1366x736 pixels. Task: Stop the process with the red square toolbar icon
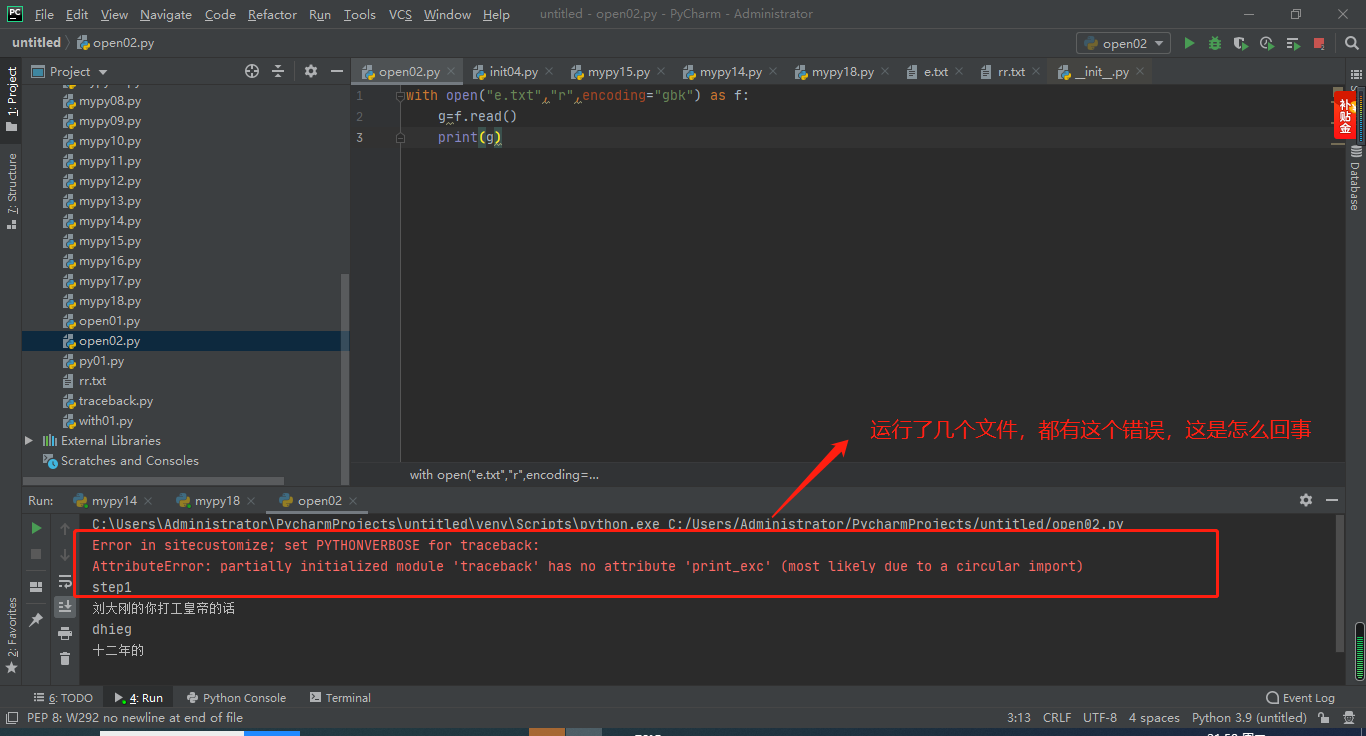pyautogui.click(x=1319, y=43)
